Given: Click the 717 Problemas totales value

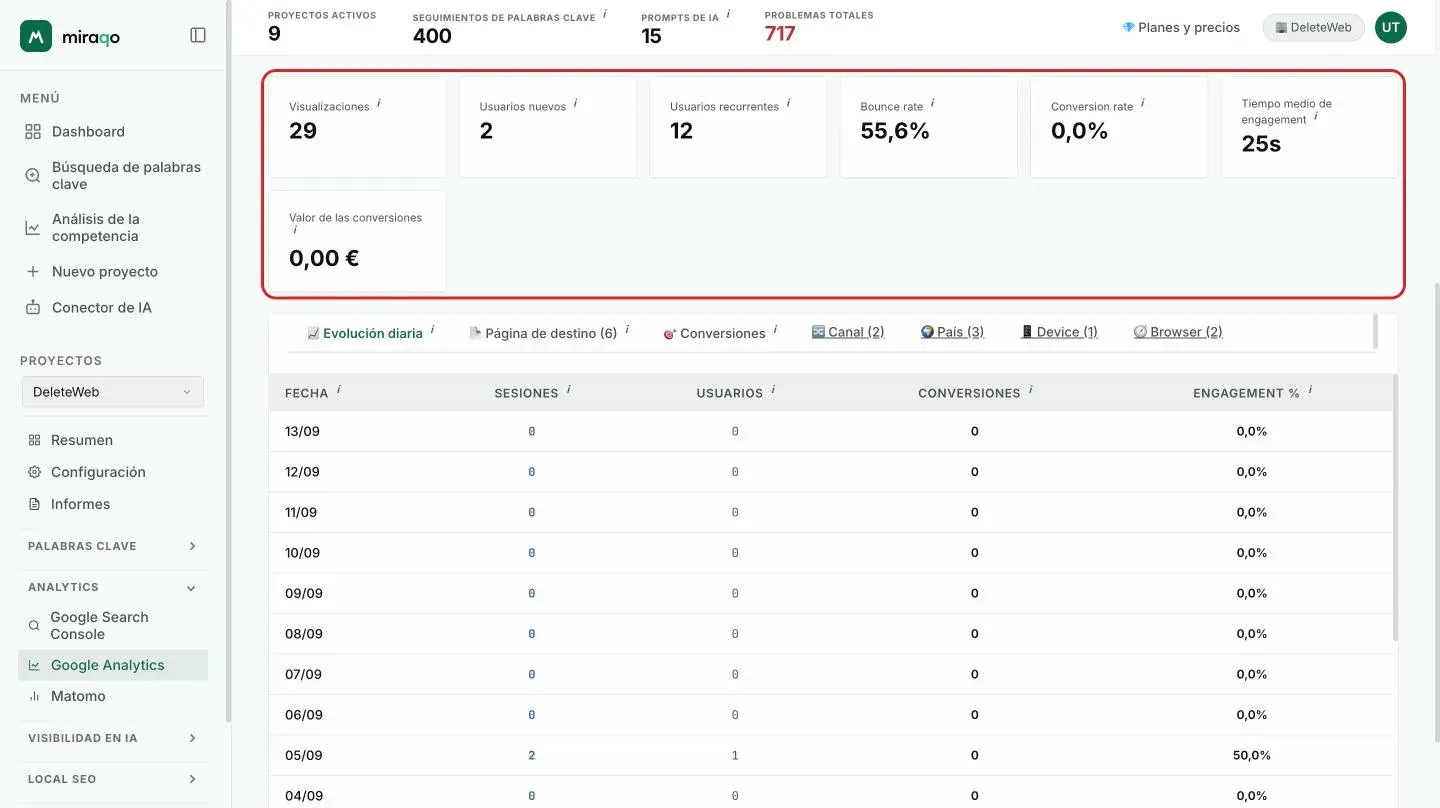Looking at the screenshot, I should tap(780, 34).
